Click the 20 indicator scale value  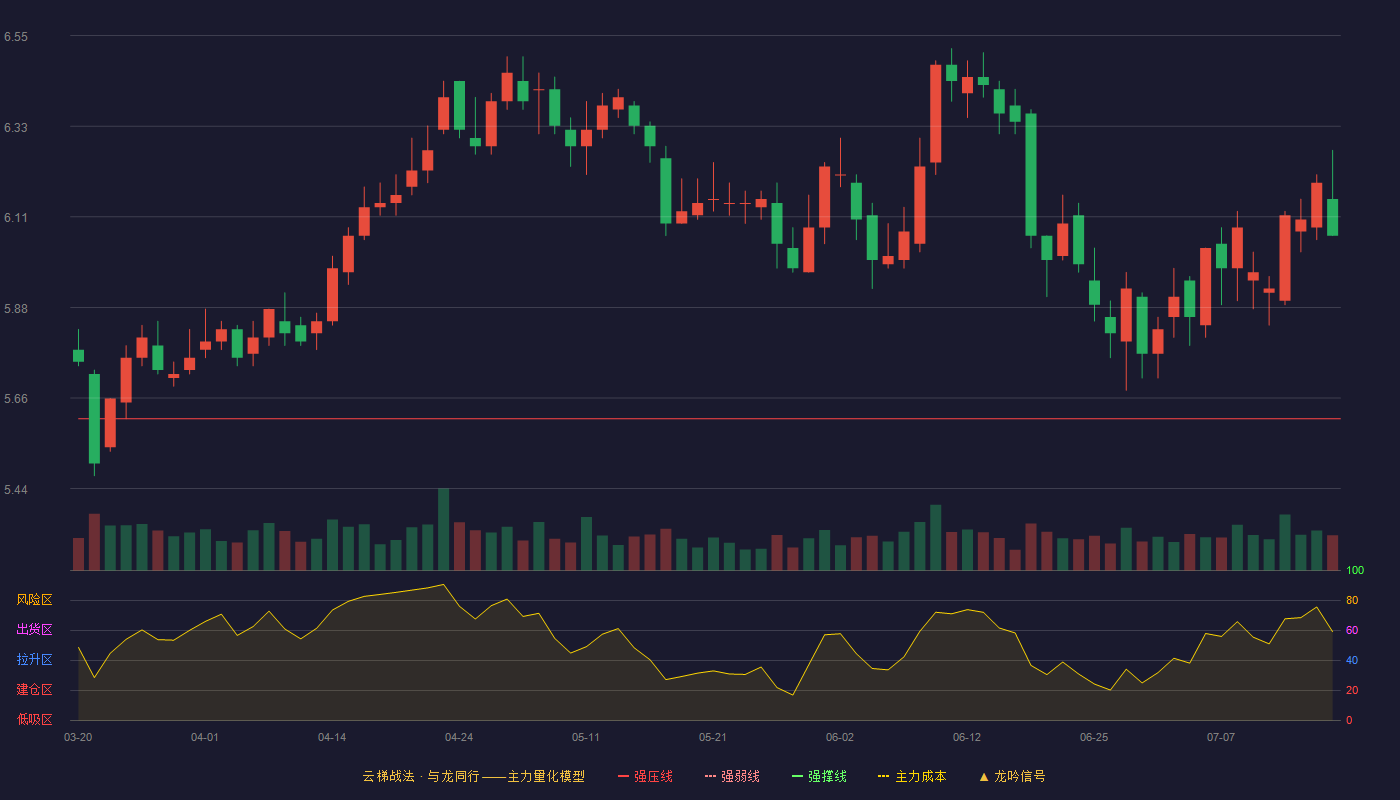pyautogui.click(x=1352, y=690)
